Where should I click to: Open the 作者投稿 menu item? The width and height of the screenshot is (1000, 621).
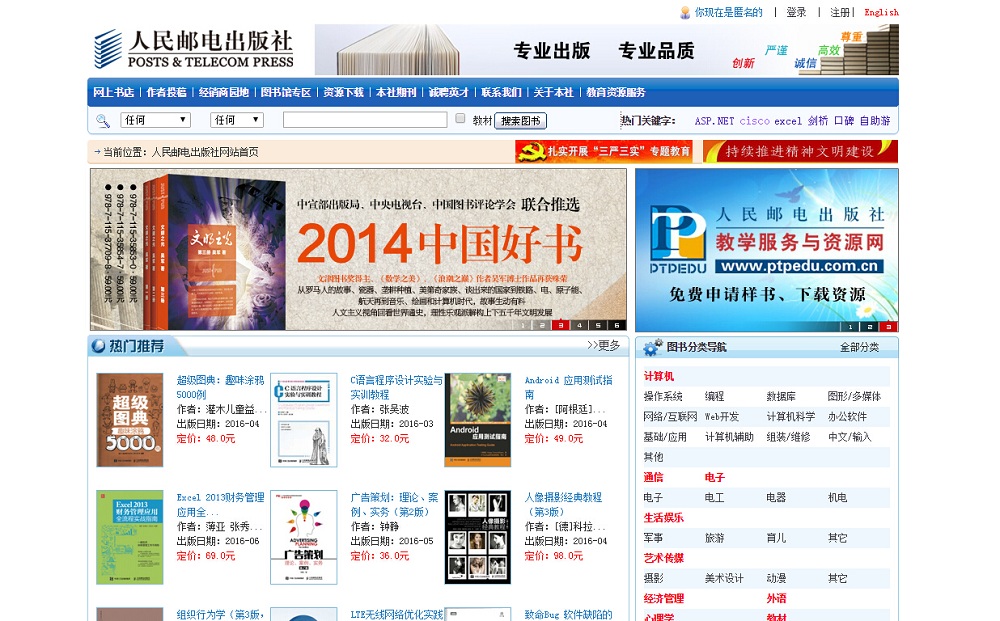pyautogui.click(x=166, y=92)
